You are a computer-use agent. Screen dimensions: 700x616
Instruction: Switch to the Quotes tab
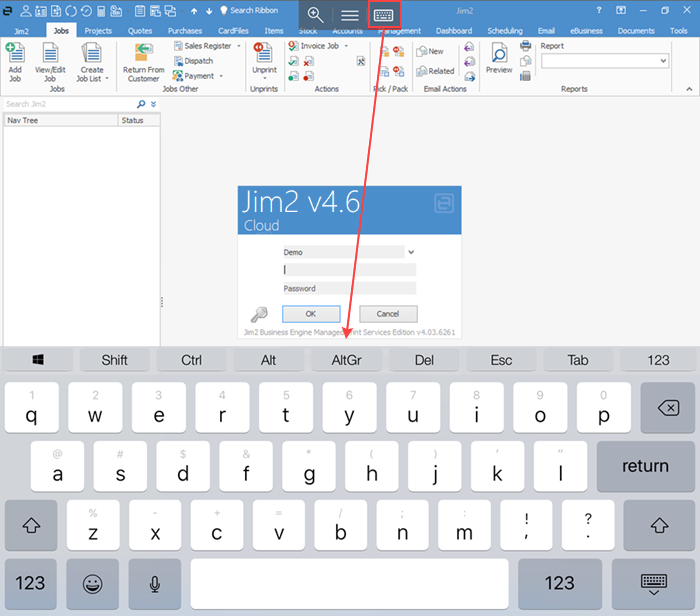tap(140, 31)
